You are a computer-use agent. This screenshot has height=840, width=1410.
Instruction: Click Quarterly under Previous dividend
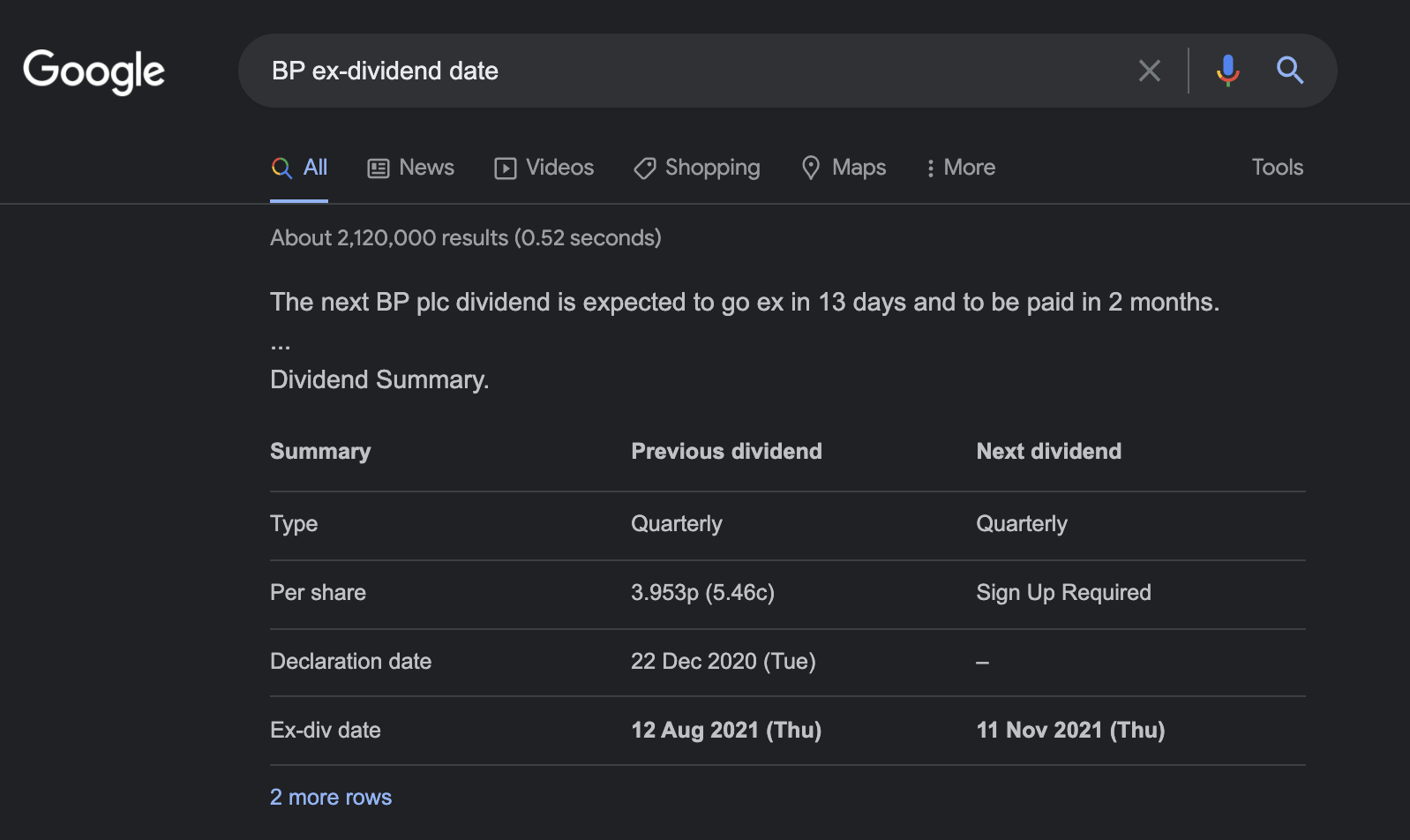[677, 524]
